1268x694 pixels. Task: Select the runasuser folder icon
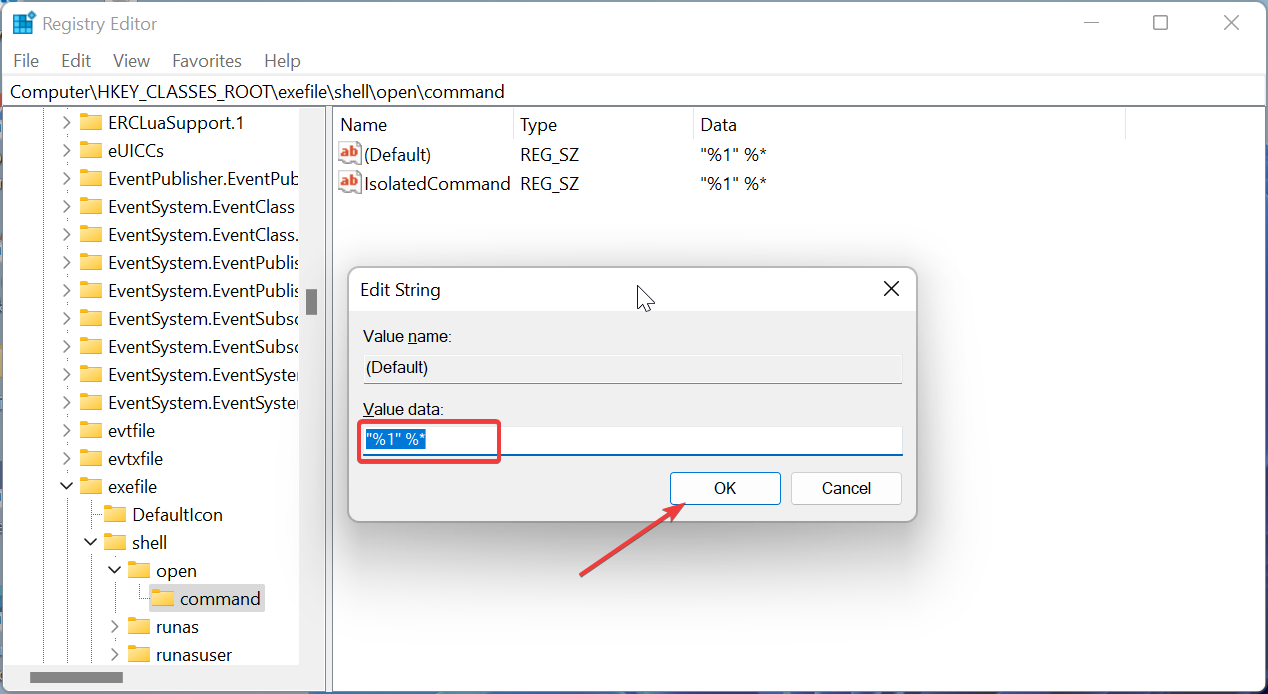click(x=139, y=654)
